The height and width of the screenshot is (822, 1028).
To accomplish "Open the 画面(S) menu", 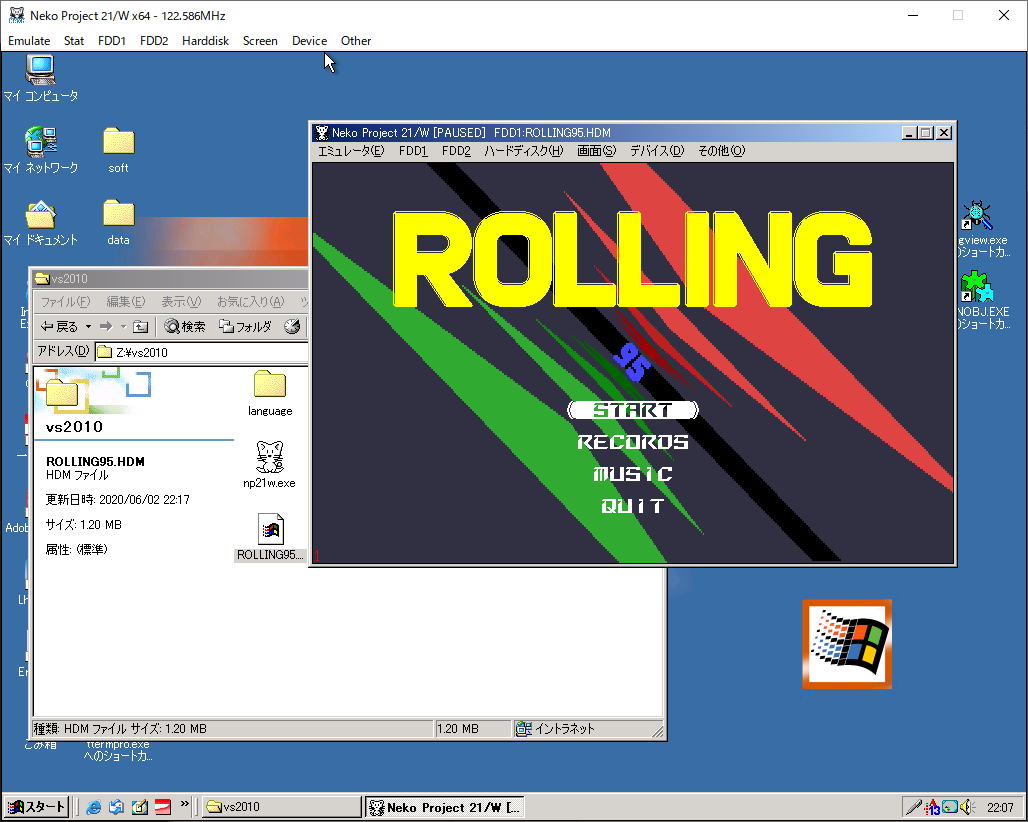I will (597, 151).
